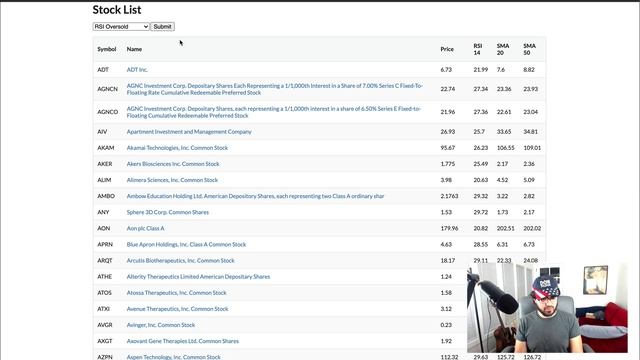The width and height of the screenshot is (640, 360).
Task: Select the AVGR symbol cell
Action: 104,325
